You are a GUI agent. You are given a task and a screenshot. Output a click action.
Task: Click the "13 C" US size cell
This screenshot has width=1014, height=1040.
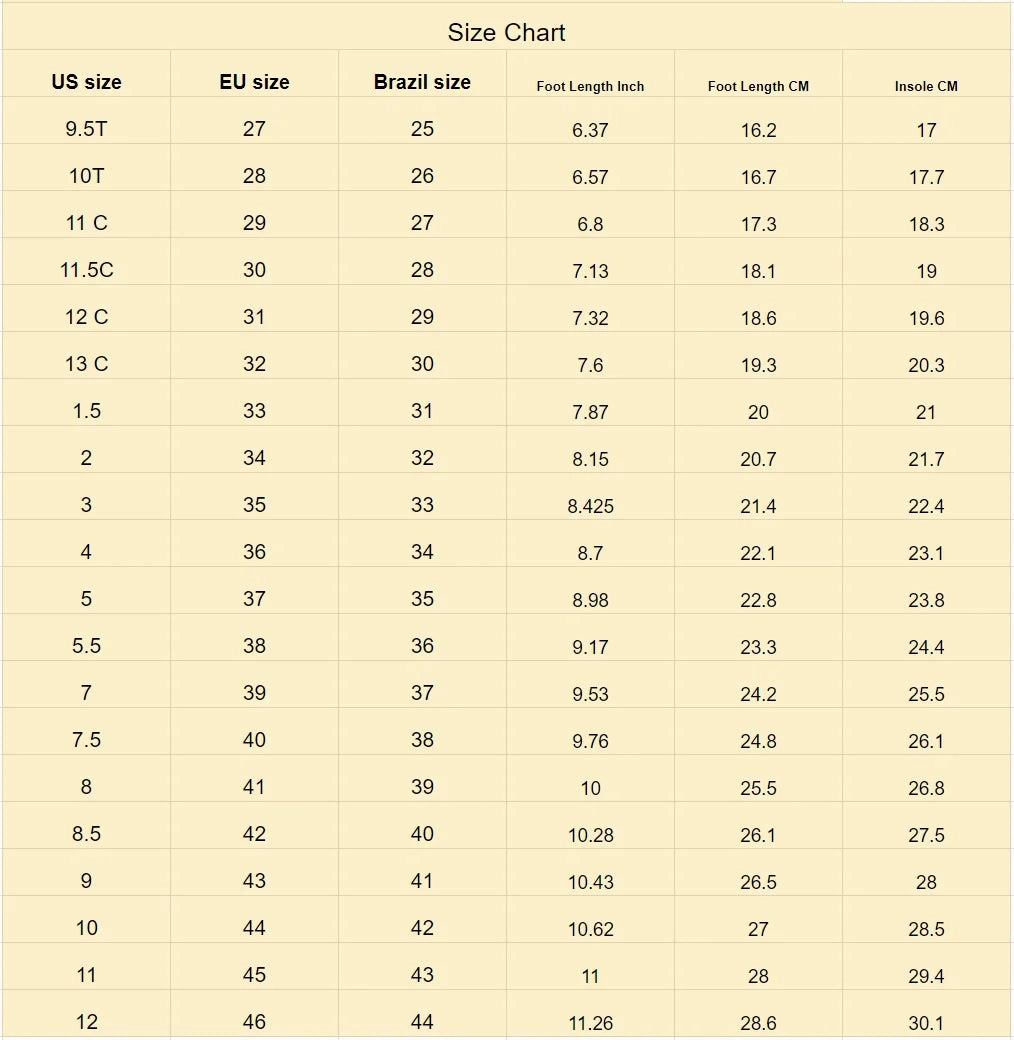point(86,364)
